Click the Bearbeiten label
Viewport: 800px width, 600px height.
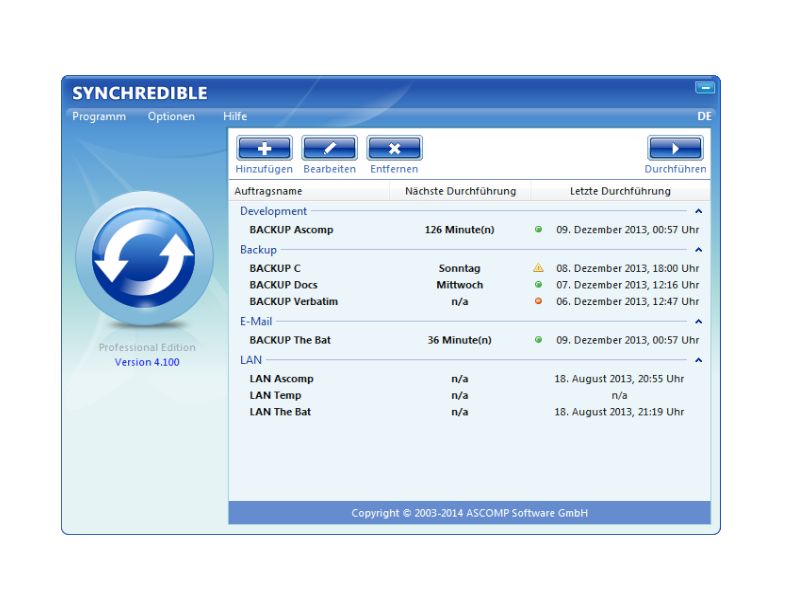tap(330, 169)
